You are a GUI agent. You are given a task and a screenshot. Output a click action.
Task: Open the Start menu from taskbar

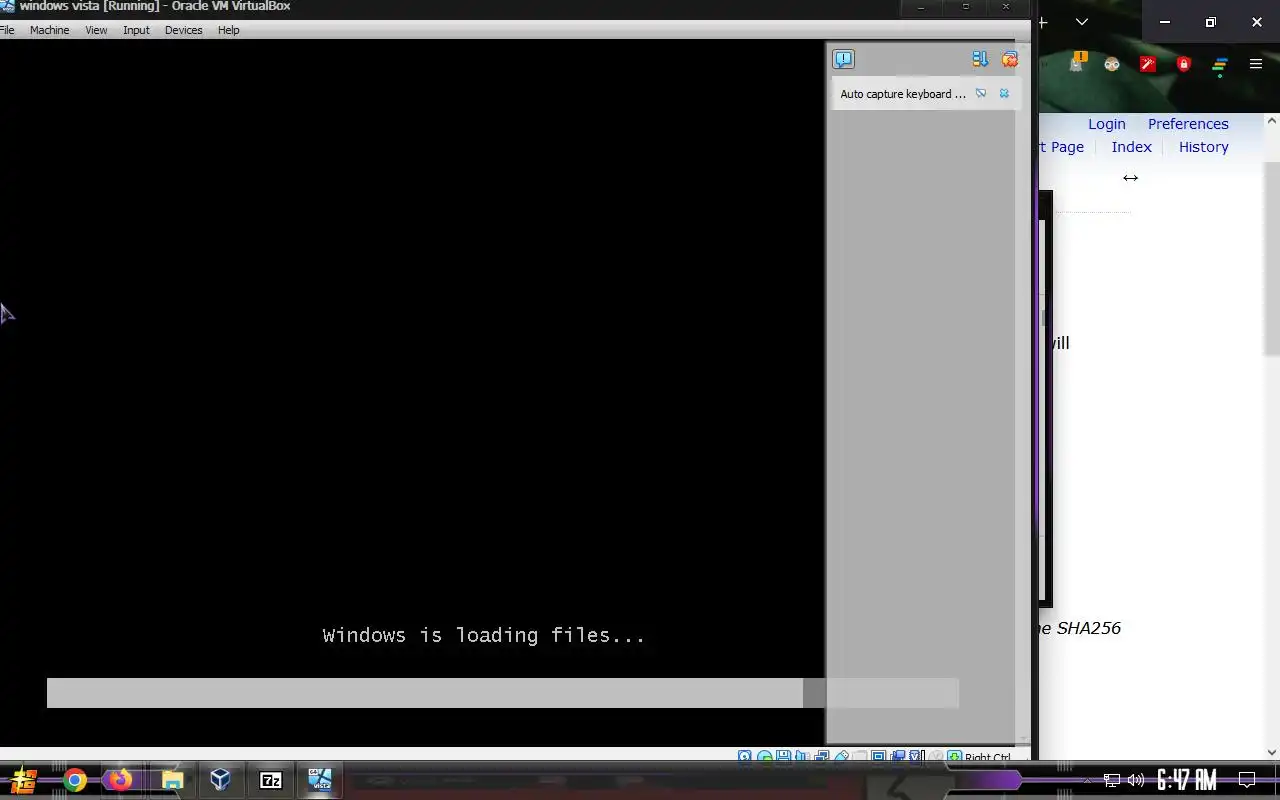click(x=24, y=780)
